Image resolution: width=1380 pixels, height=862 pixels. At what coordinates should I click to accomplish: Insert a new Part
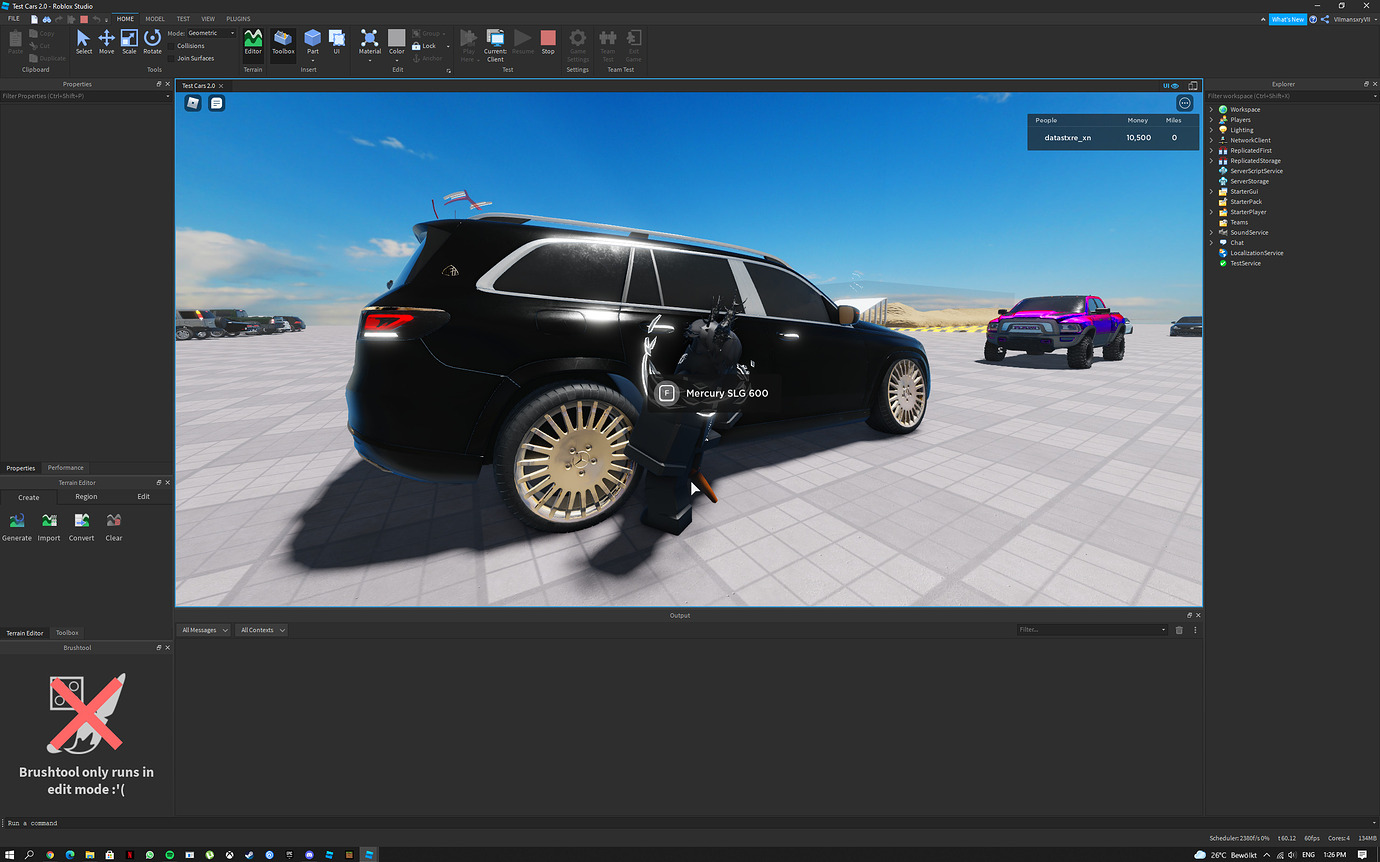(312, 40)
